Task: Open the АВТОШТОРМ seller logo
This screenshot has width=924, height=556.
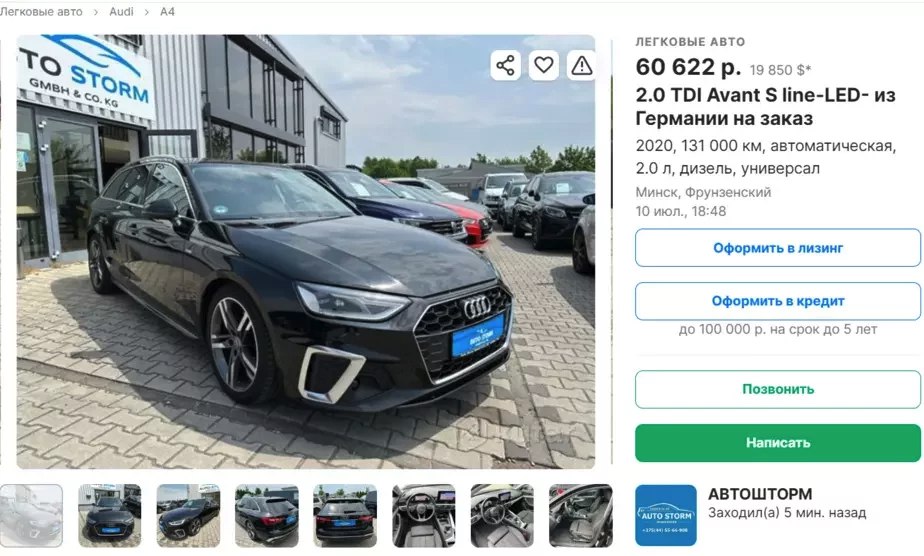Action: (665, 515)
